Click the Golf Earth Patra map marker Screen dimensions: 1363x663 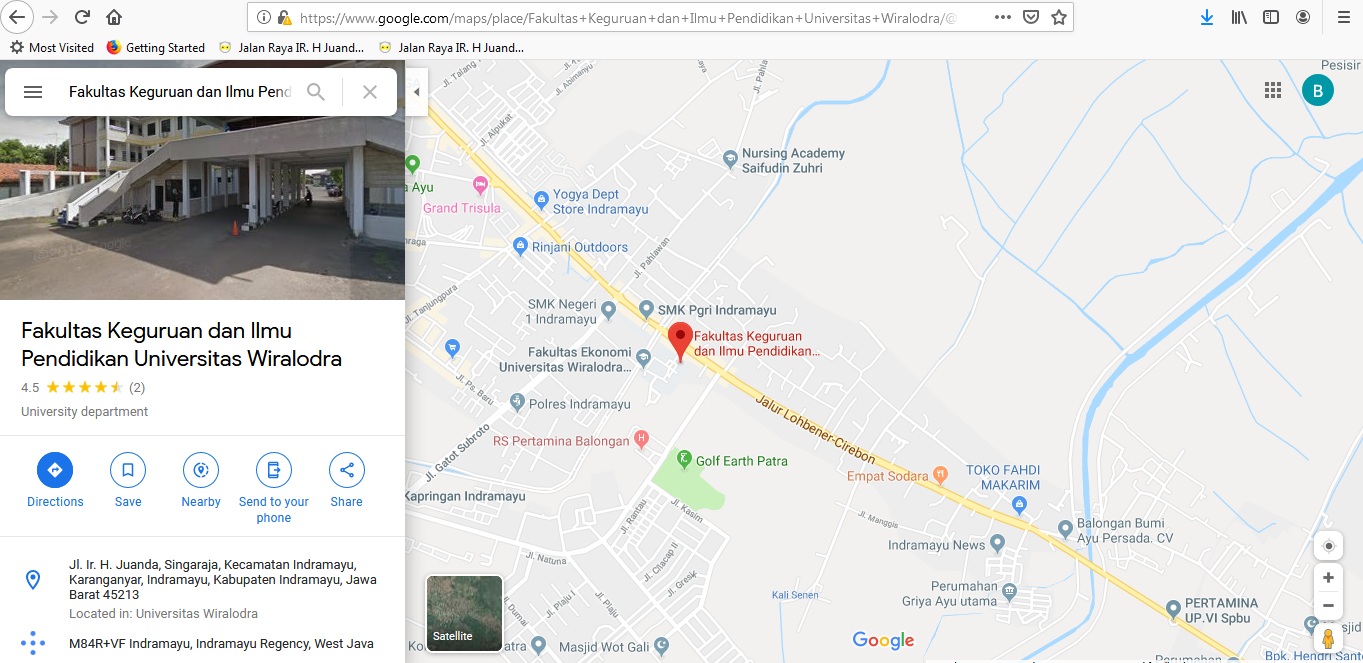click(684, 460)
